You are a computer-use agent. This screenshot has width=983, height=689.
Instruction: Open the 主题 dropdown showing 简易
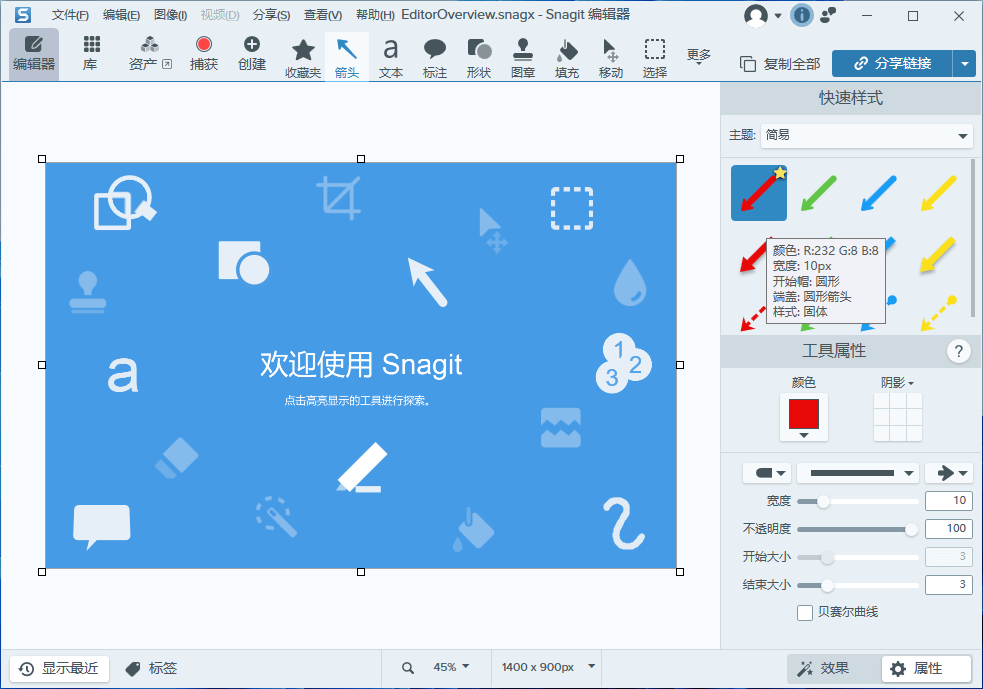point(866,135)
